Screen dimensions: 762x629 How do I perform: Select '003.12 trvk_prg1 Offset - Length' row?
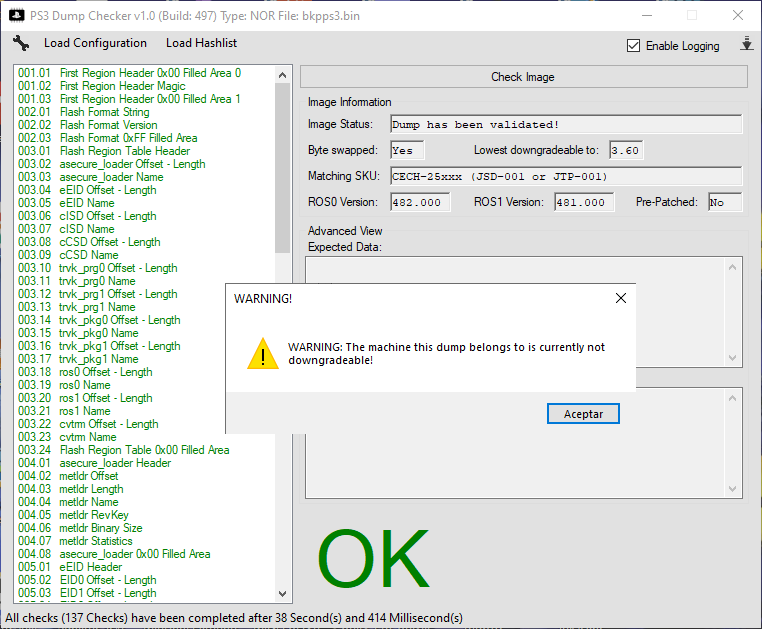pyautogui.click(x=98, y=294)
